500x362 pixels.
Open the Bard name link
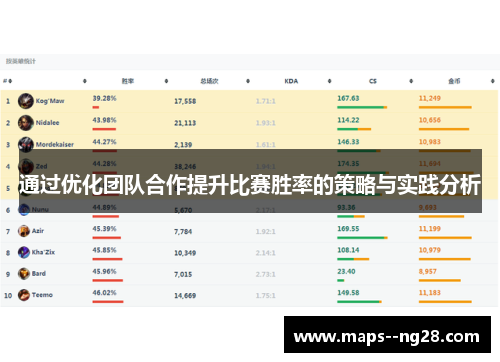click(x=39, y=274)
